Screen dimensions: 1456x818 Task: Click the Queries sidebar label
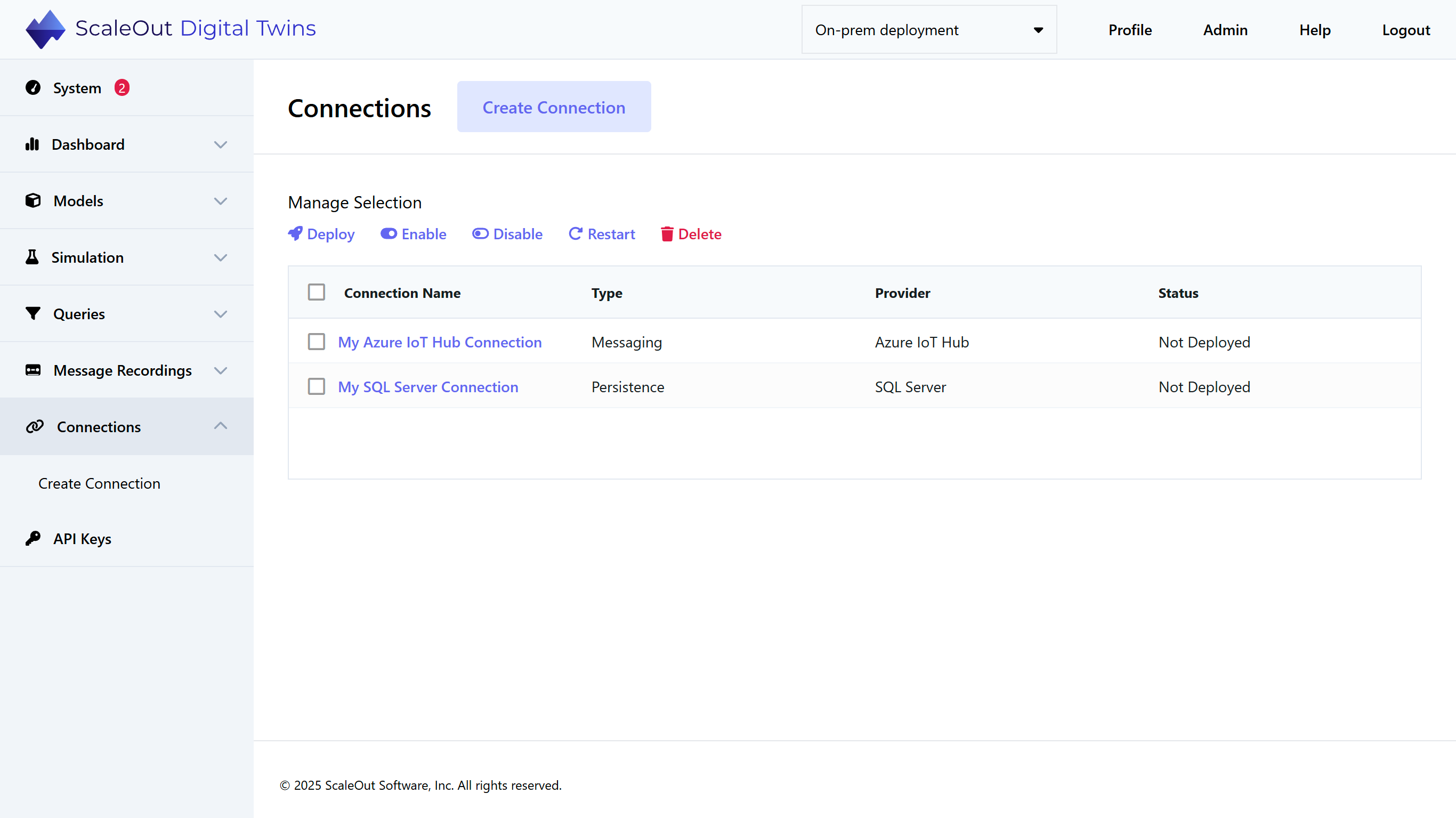79,314
